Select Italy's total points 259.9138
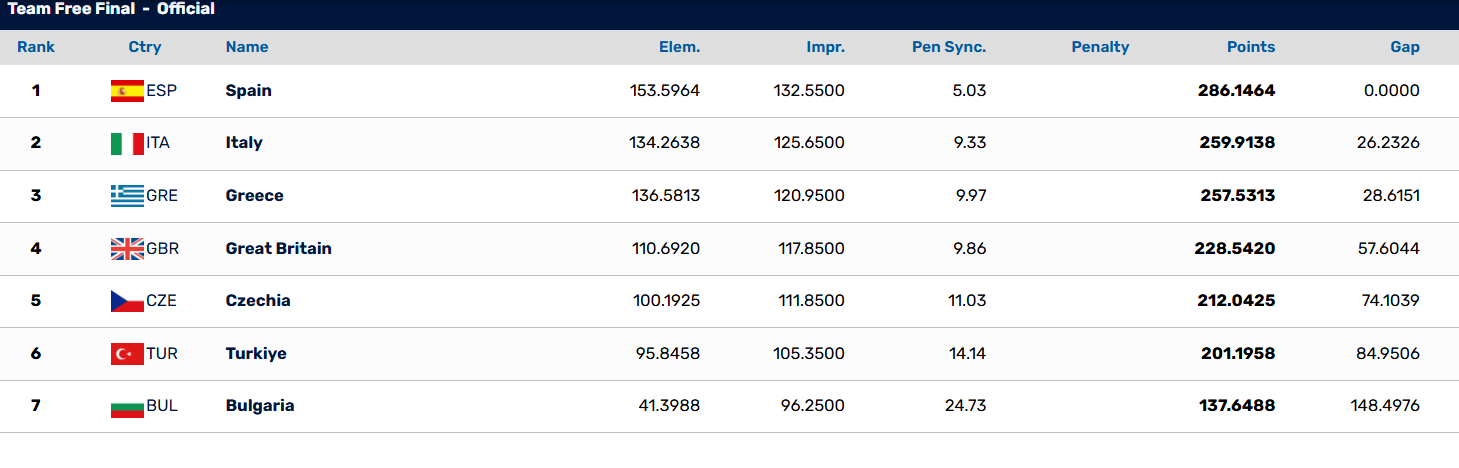The height and width of the screenshot is (468, 1459). pos(1237,143)
